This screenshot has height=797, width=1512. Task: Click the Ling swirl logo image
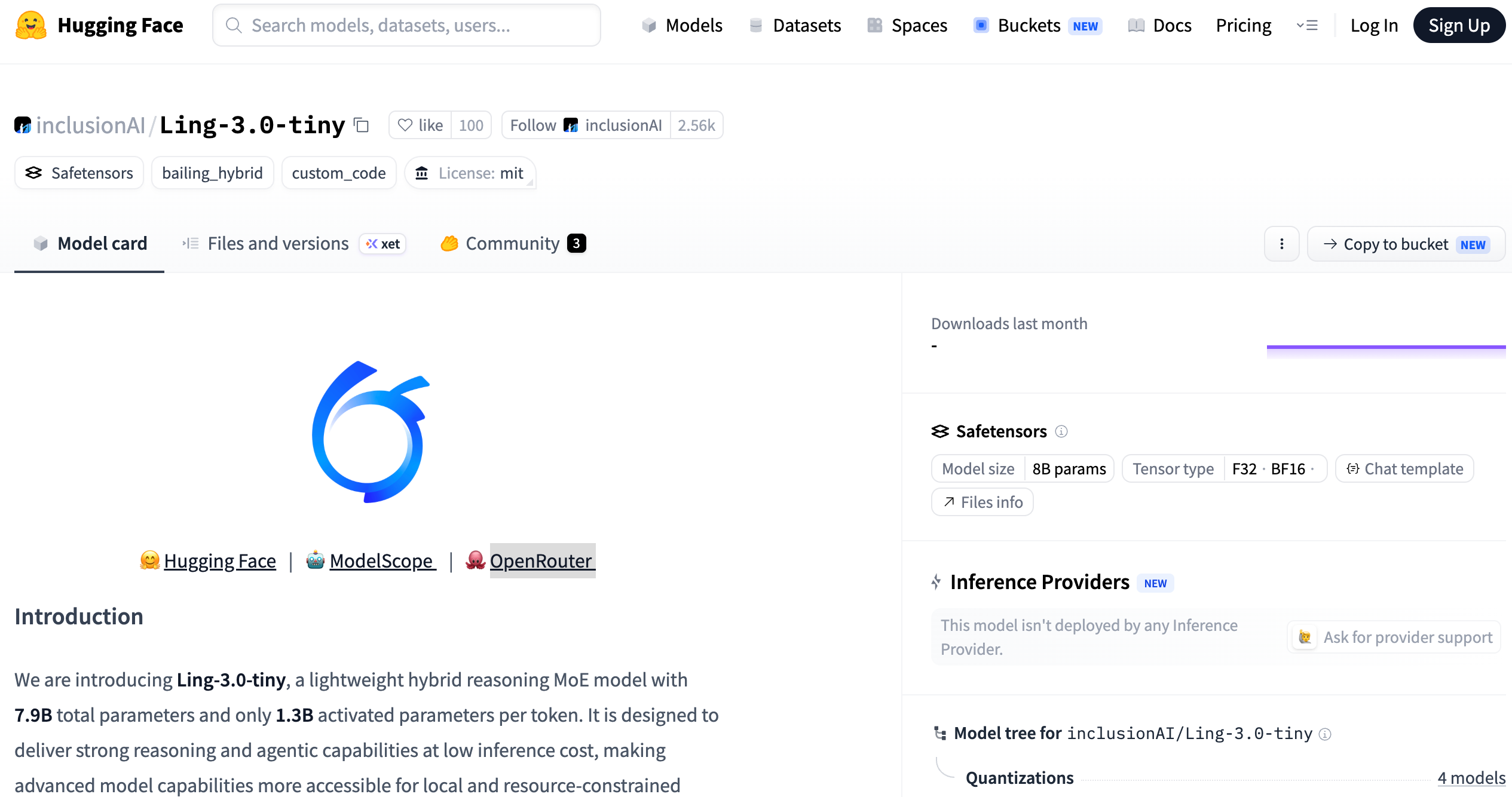point(371,432)
